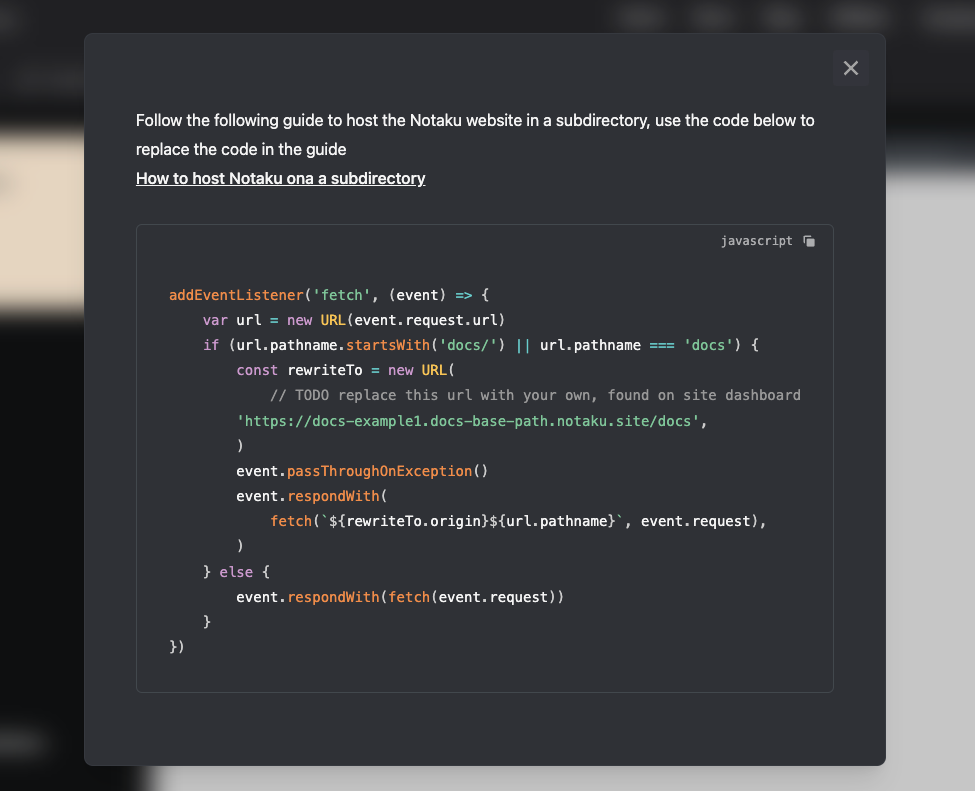Click the 'var url = new URL' line
975x791 pixels.
click(354, 320)
